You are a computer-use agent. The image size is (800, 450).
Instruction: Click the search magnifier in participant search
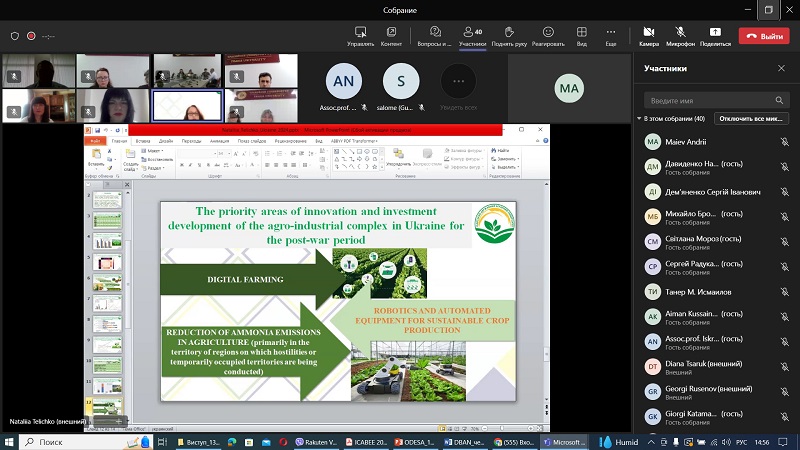780,101
